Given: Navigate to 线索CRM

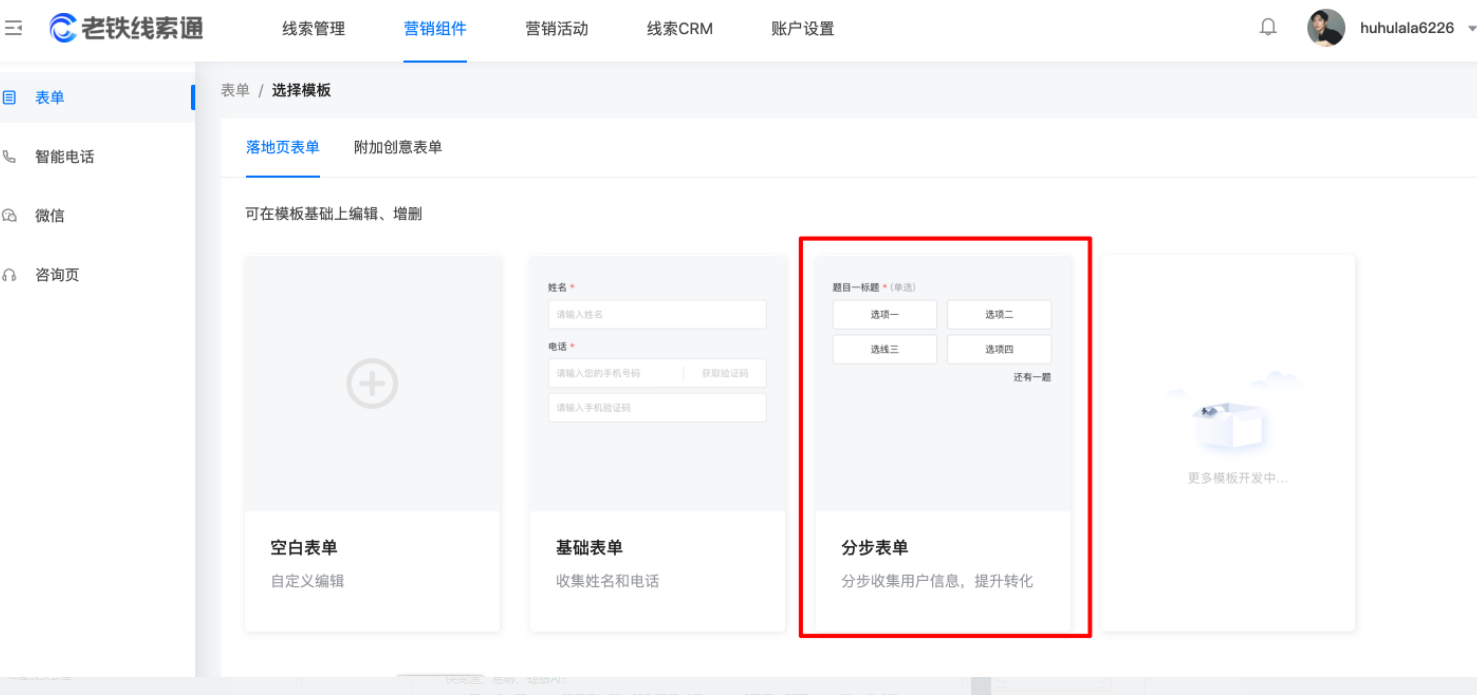Looking at the screenshot, I should click(x=678, y=29).
